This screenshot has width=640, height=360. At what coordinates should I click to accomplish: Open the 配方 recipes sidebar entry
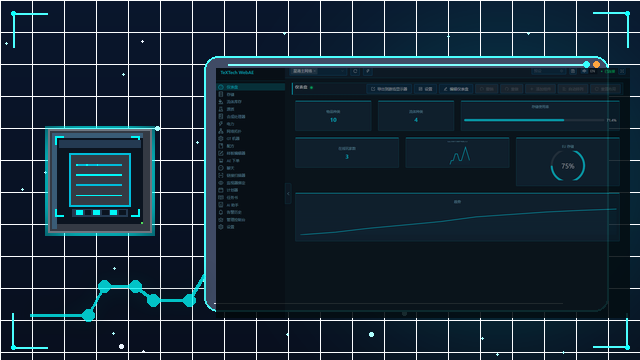[x=251, y=146]
